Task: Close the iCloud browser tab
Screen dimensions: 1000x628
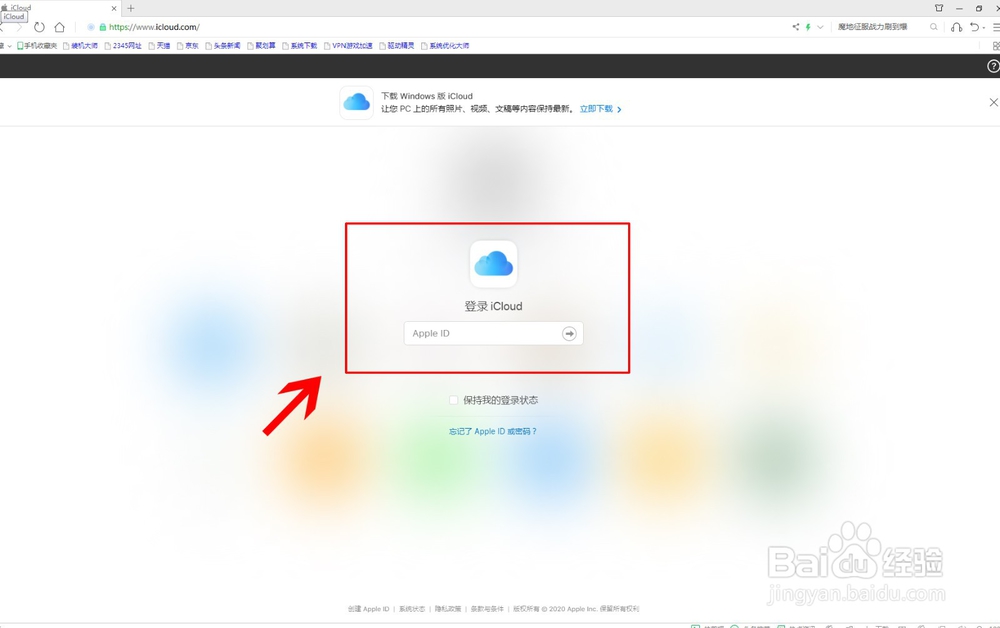Action: coord(114,8)
